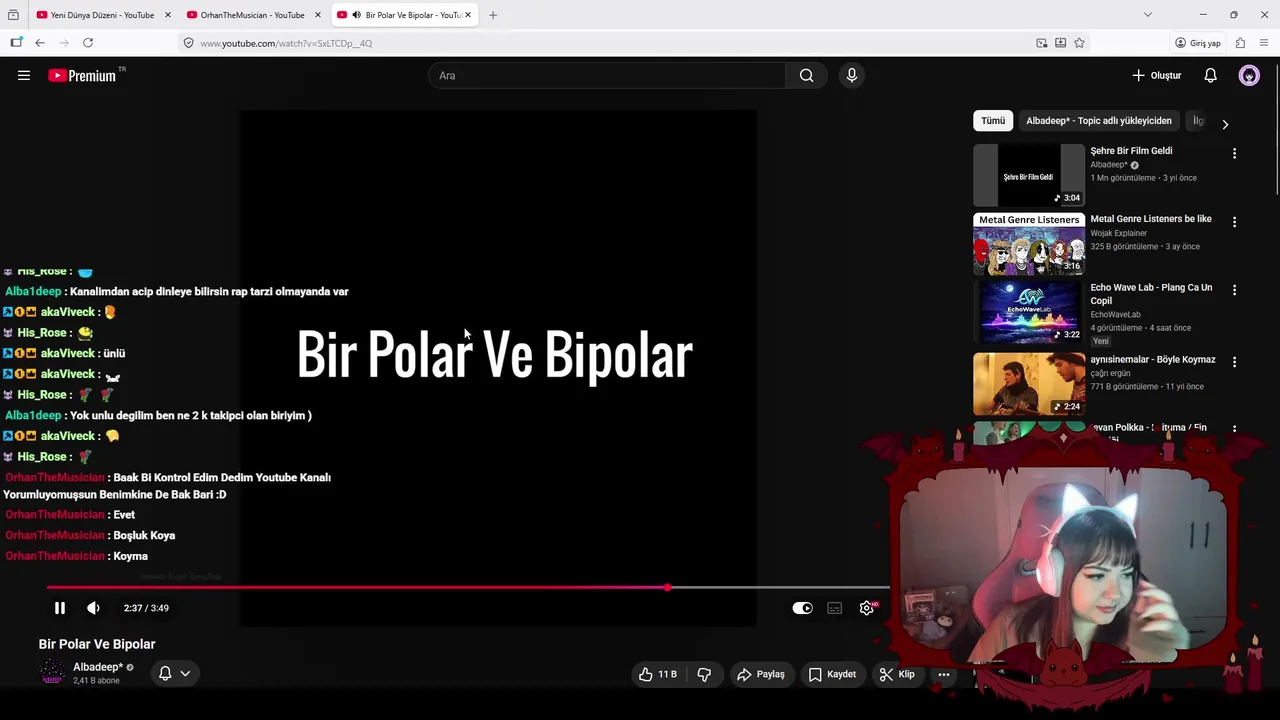
Task: Open Metal Genre Listeners video thumbnail
Action: 1029,243
